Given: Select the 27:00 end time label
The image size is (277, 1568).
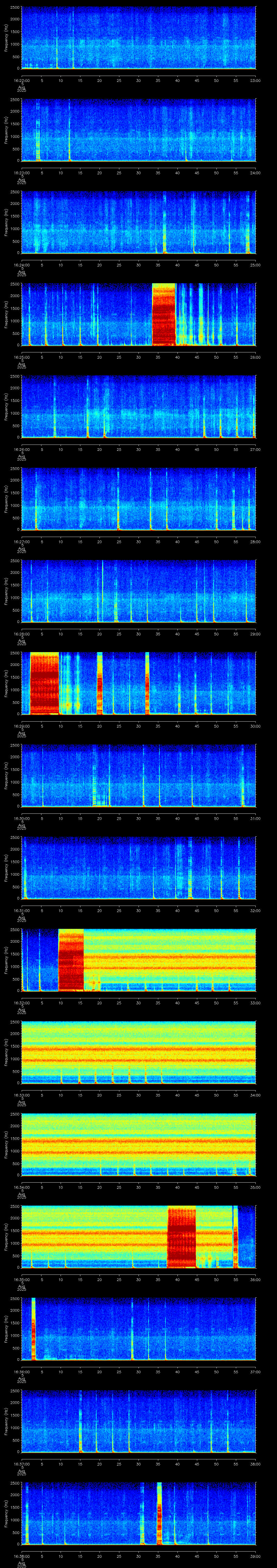Looking at the screenshot, I should (x=255, y=449).
